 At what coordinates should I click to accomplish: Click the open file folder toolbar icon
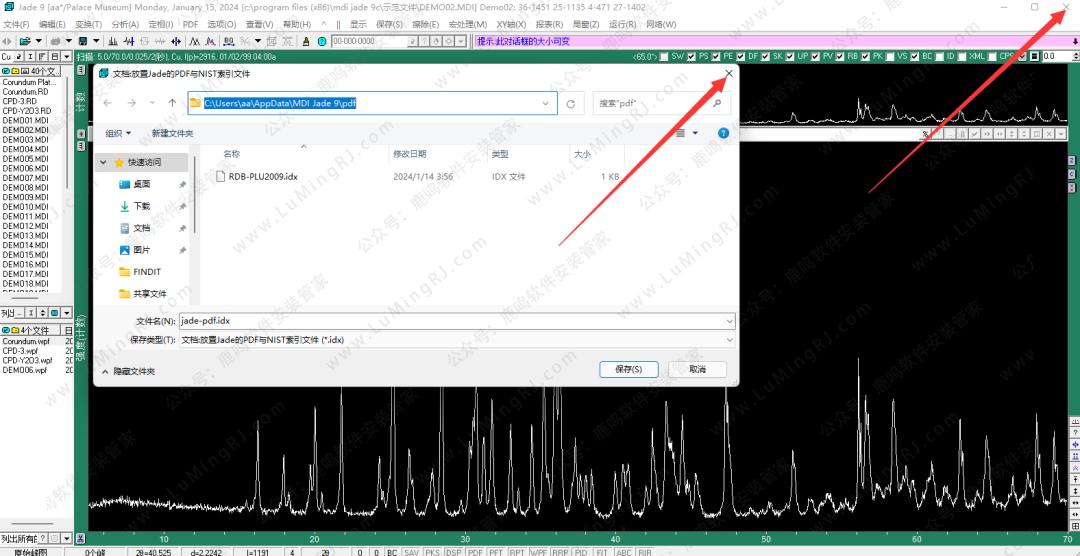[23, 41]
